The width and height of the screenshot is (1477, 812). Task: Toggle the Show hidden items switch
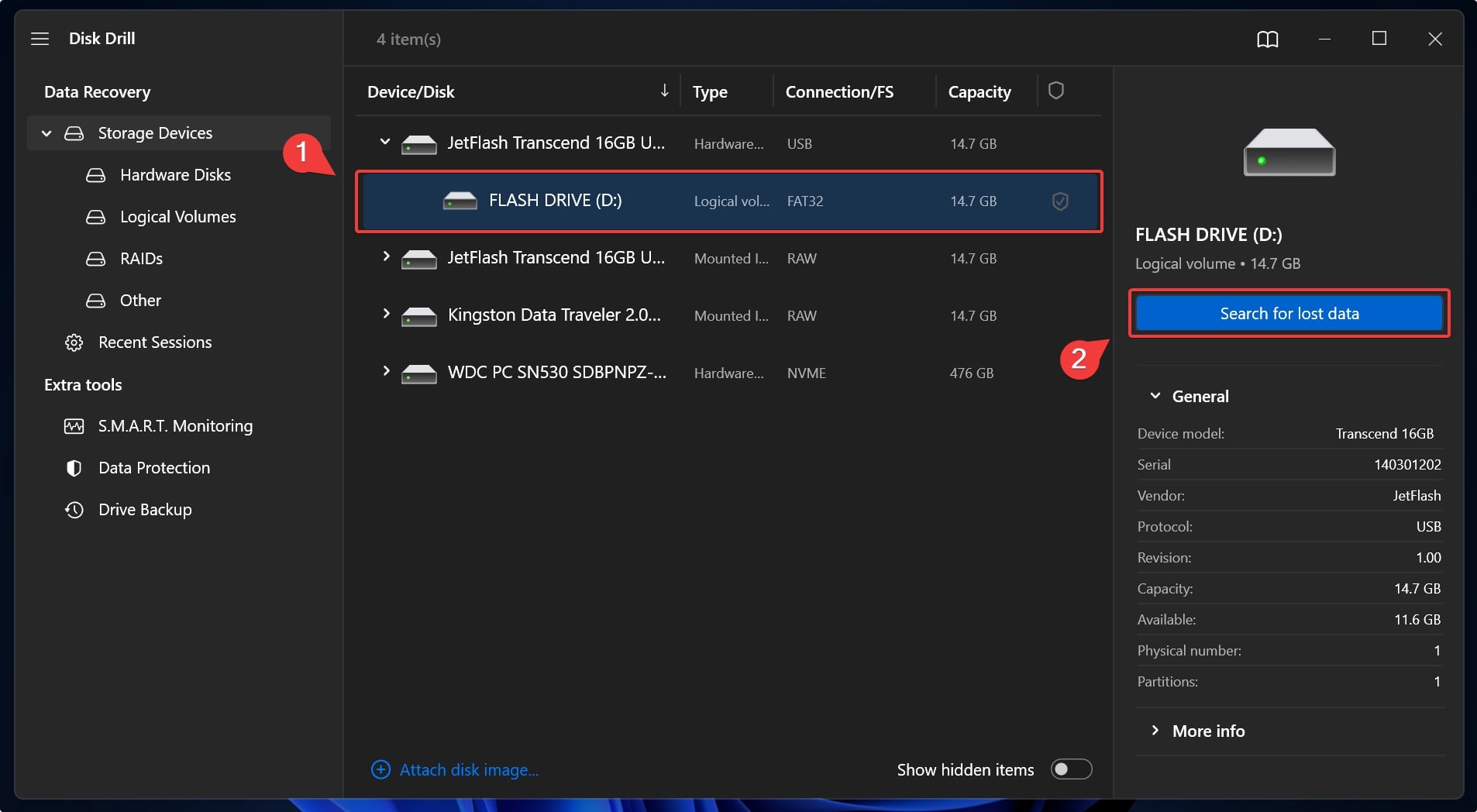1071,769
